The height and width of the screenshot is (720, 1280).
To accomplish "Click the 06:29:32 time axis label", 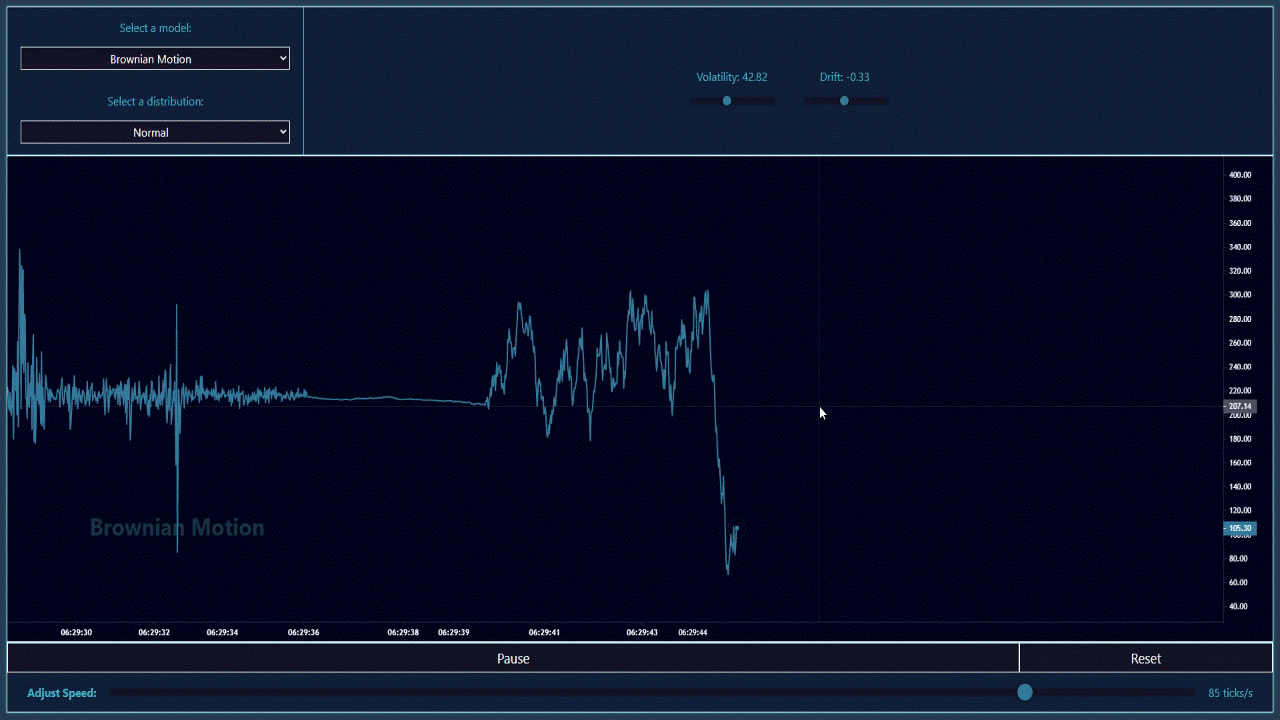I will coord(154,632).
